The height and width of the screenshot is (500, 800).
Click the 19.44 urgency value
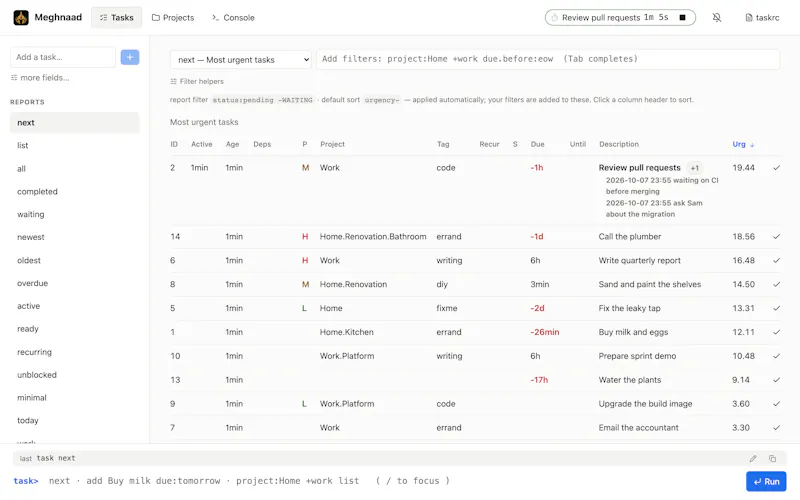point(743,167)
